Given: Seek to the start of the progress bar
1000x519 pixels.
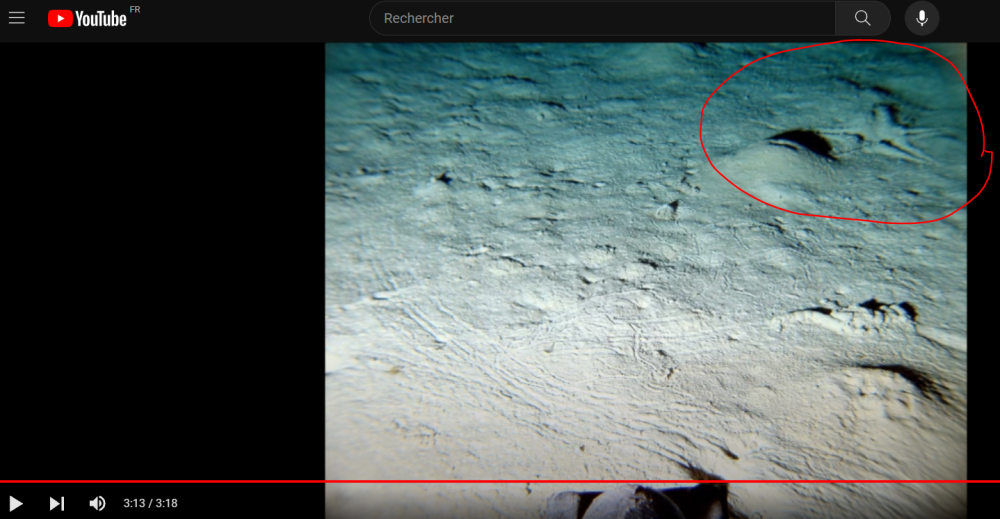Looking at the screenshot, I should coord(3,481).
